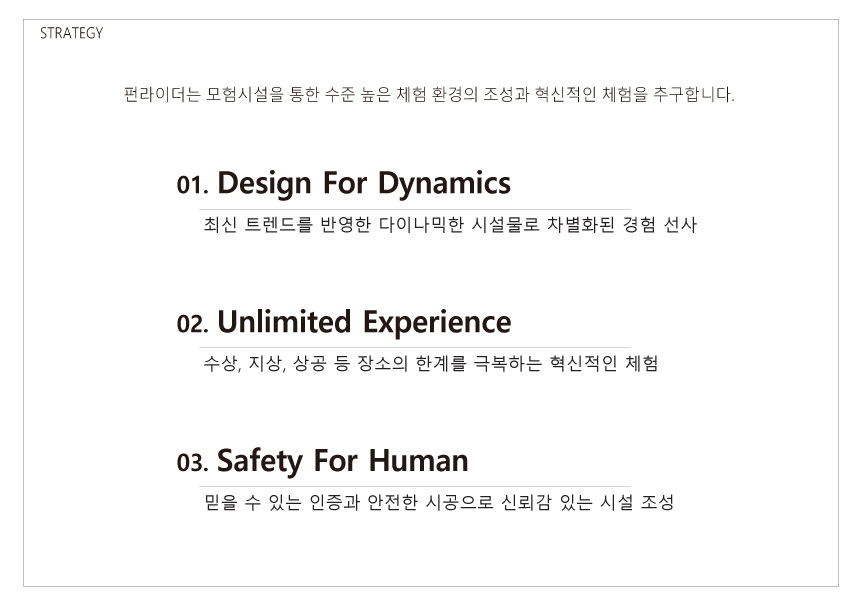Click the 02. number marker

[x=193, y=324]
